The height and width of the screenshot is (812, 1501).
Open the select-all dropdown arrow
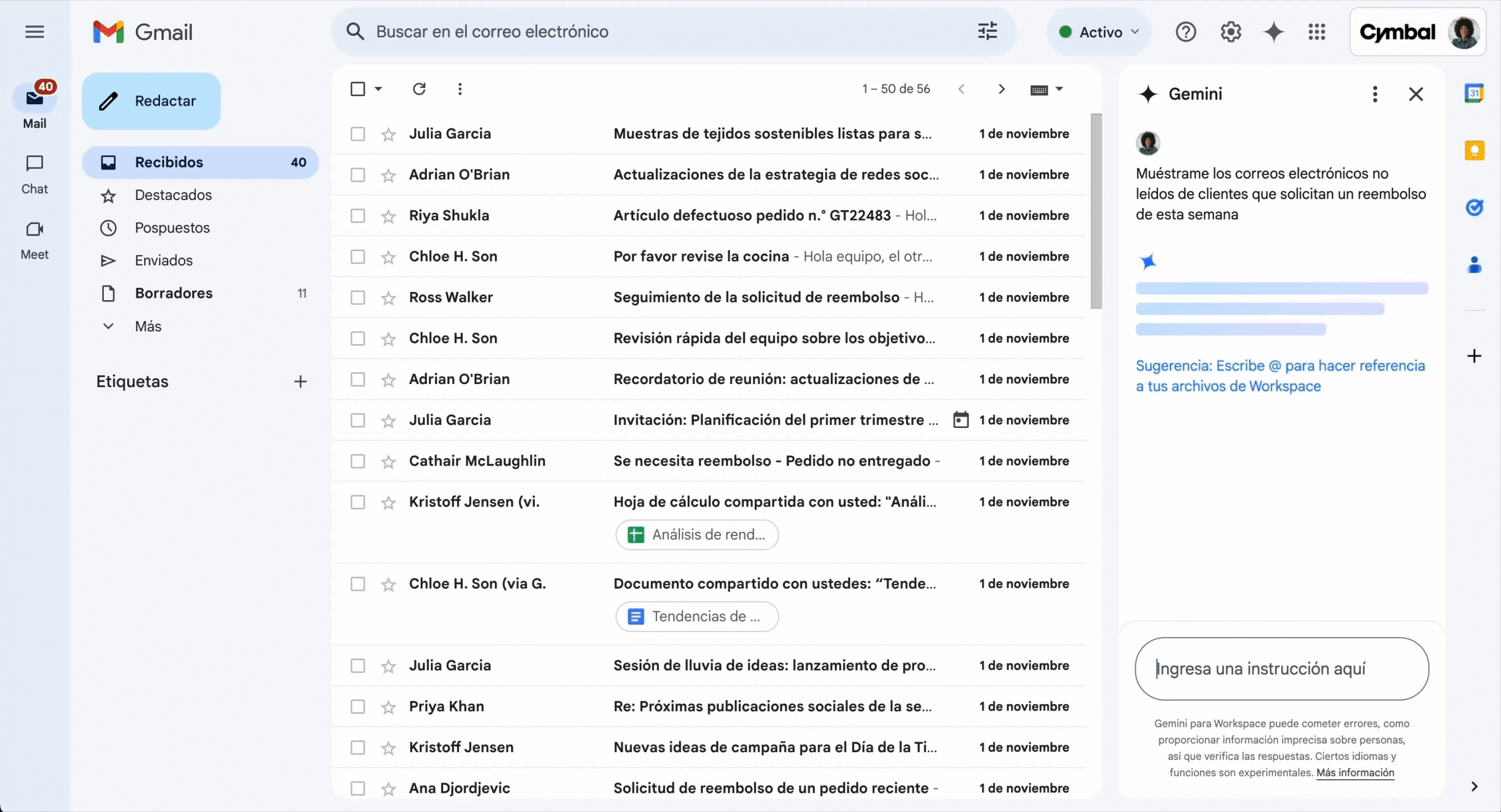click(x=378, y=89)
